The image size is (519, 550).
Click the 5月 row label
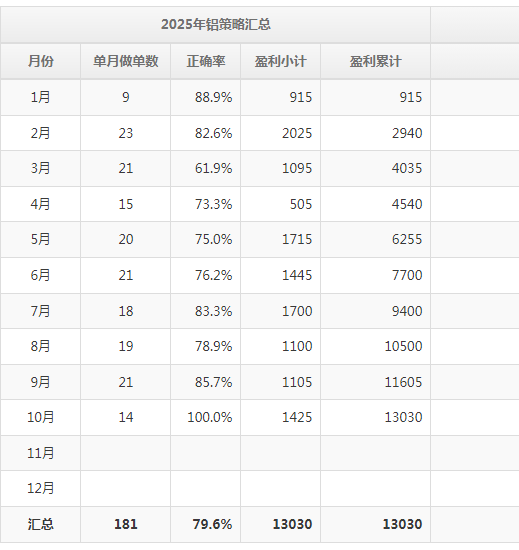tap(40, 239)
